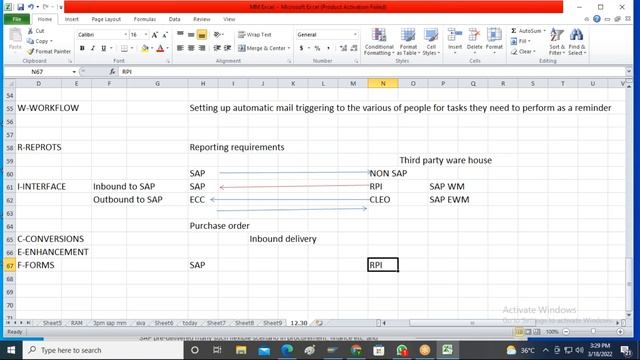
Task: Open the General number format dropdown
Action: pyautogui.click(x=355, y=35)
